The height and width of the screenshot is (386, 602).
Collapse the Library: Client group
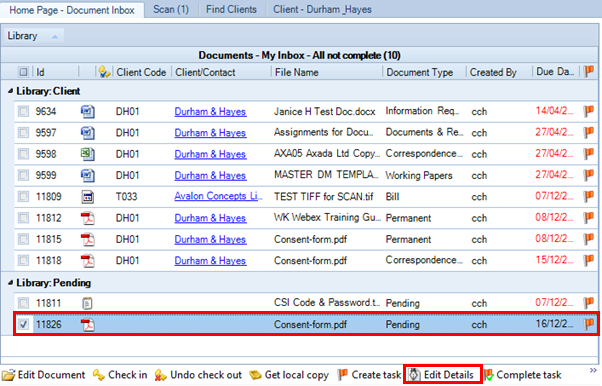point(10,91)
